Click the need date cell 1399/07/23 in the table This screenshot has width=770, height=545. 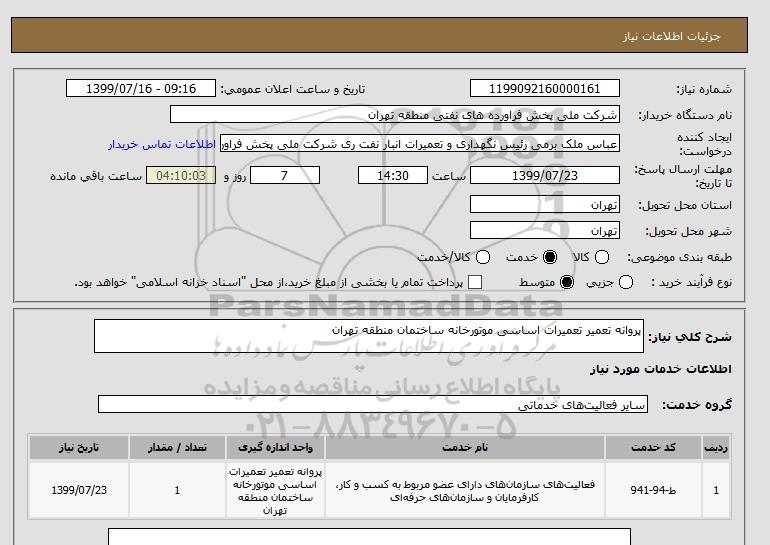click(x=79, y=490)
